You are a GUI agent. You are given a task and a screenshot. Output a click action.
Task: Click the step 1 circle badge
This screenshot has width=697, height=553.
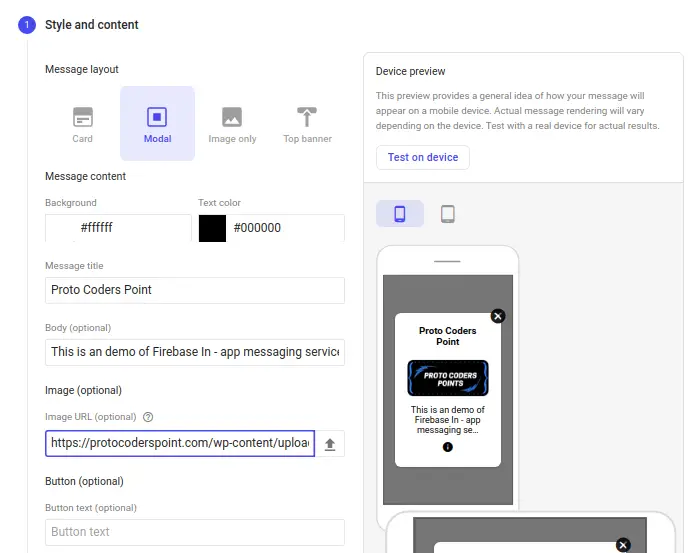coord(27,25)
